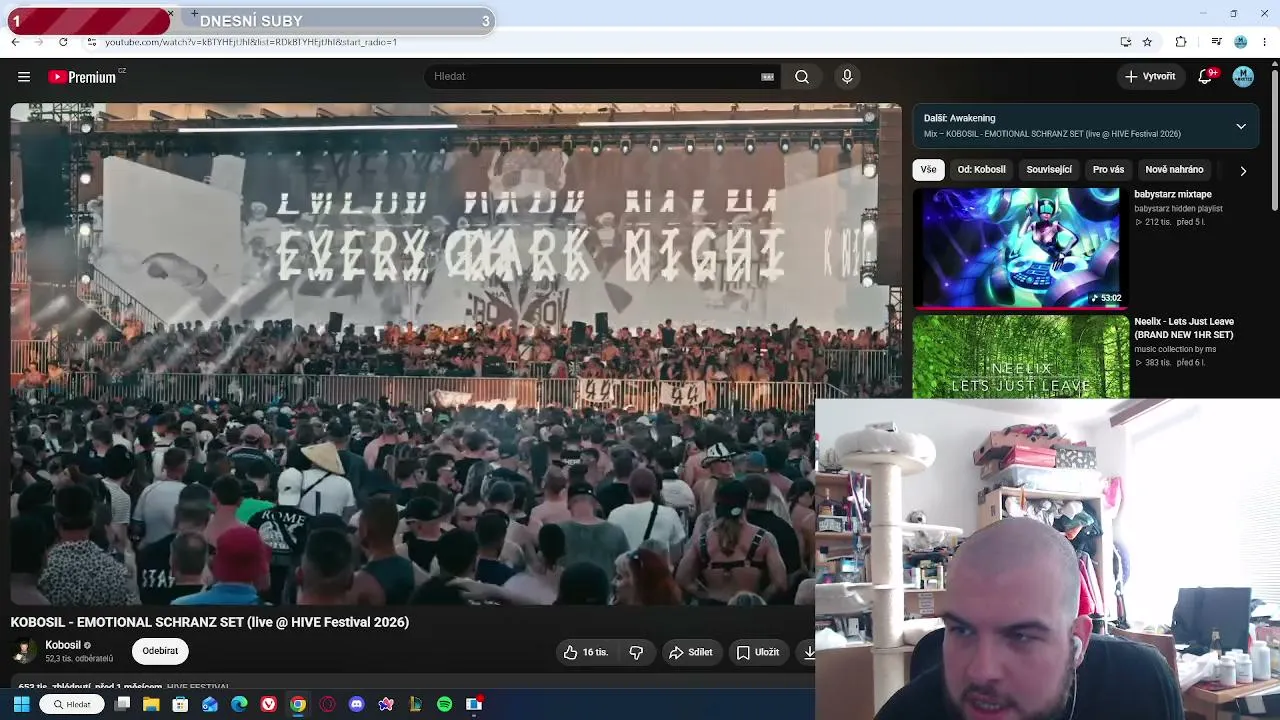Open Vivaldi browser from the taskbar

269,704
